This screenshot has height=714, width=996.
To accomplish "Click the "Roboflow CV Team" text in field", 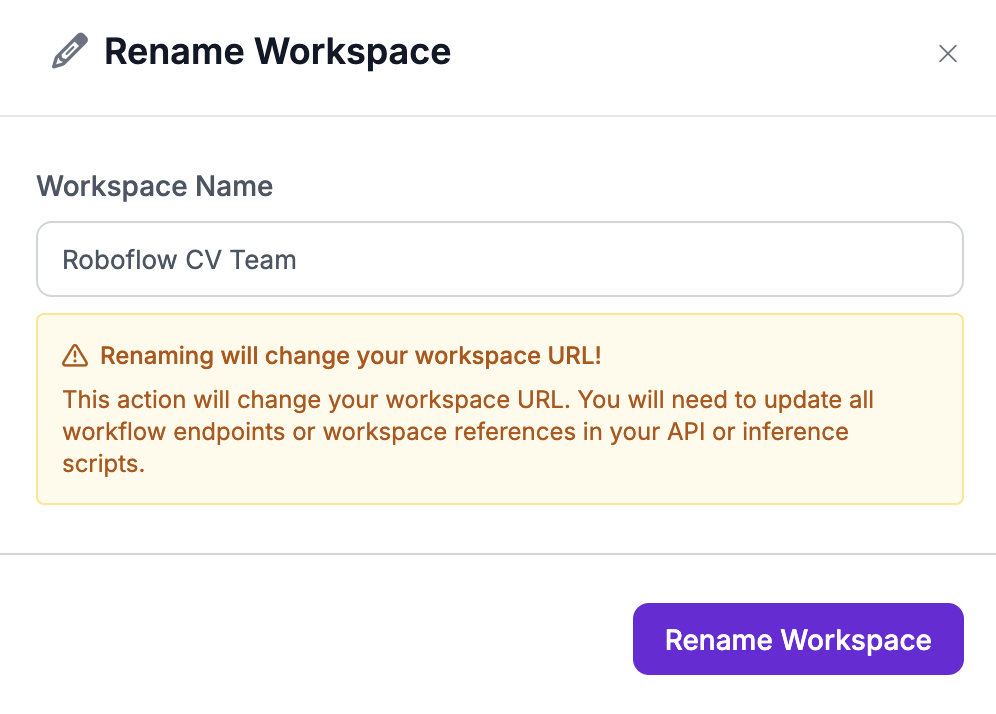I will point(179,260).
